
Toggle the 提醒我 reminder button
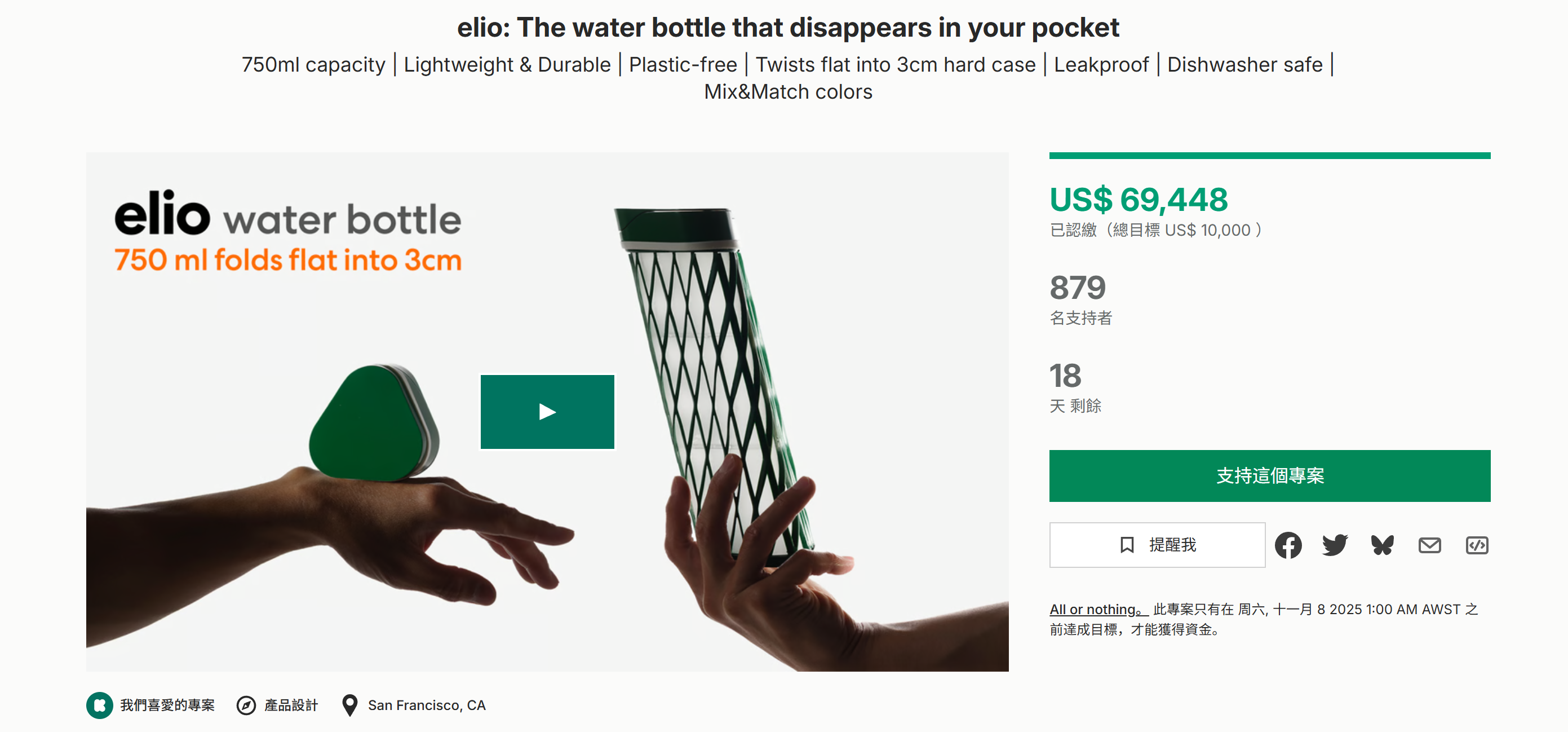tap(1157, 545)
